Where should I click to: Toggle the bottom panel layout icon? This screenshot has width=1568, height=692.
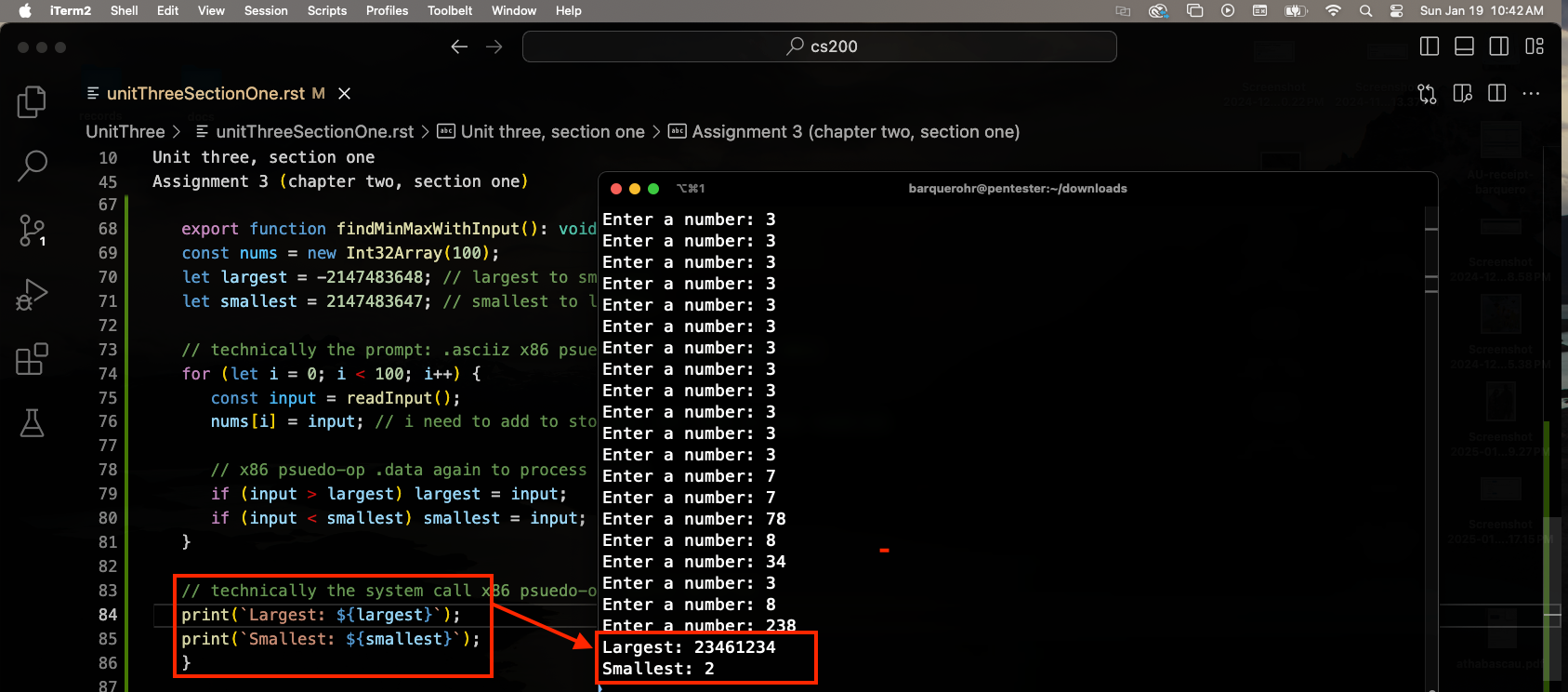(1464, 47)
